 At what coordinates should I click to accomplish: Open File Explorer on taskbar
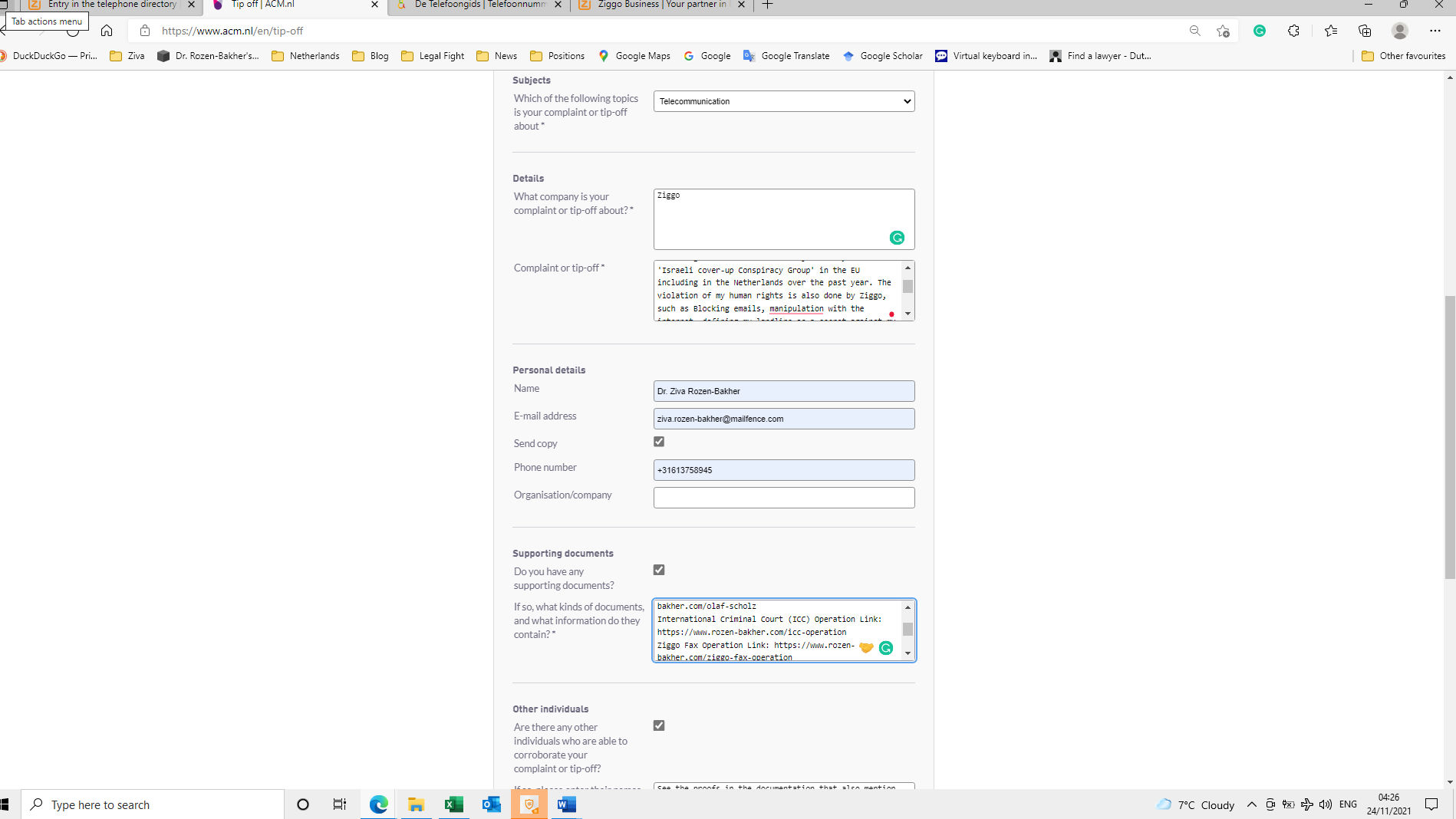(416, 804)
